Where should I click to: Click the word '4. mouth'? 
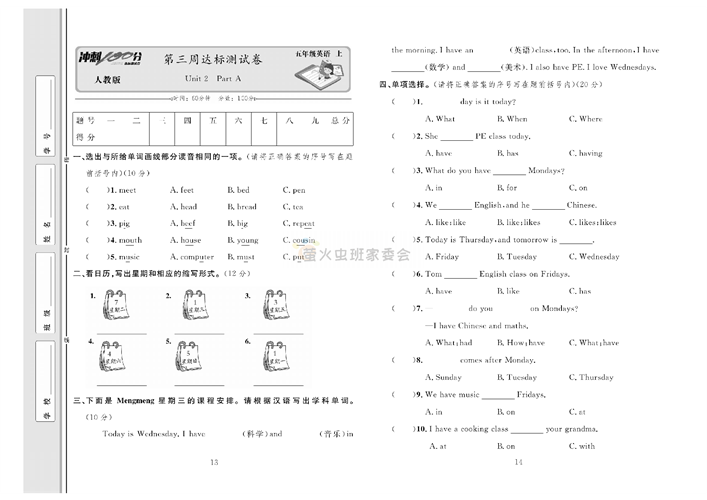124,240
